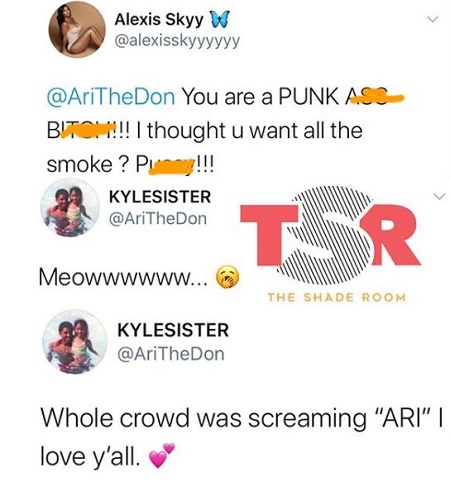Open the tweet text 'I thought u want all the smoke'
The height and width of the screenshot is (491, 450).
[204, 147]
